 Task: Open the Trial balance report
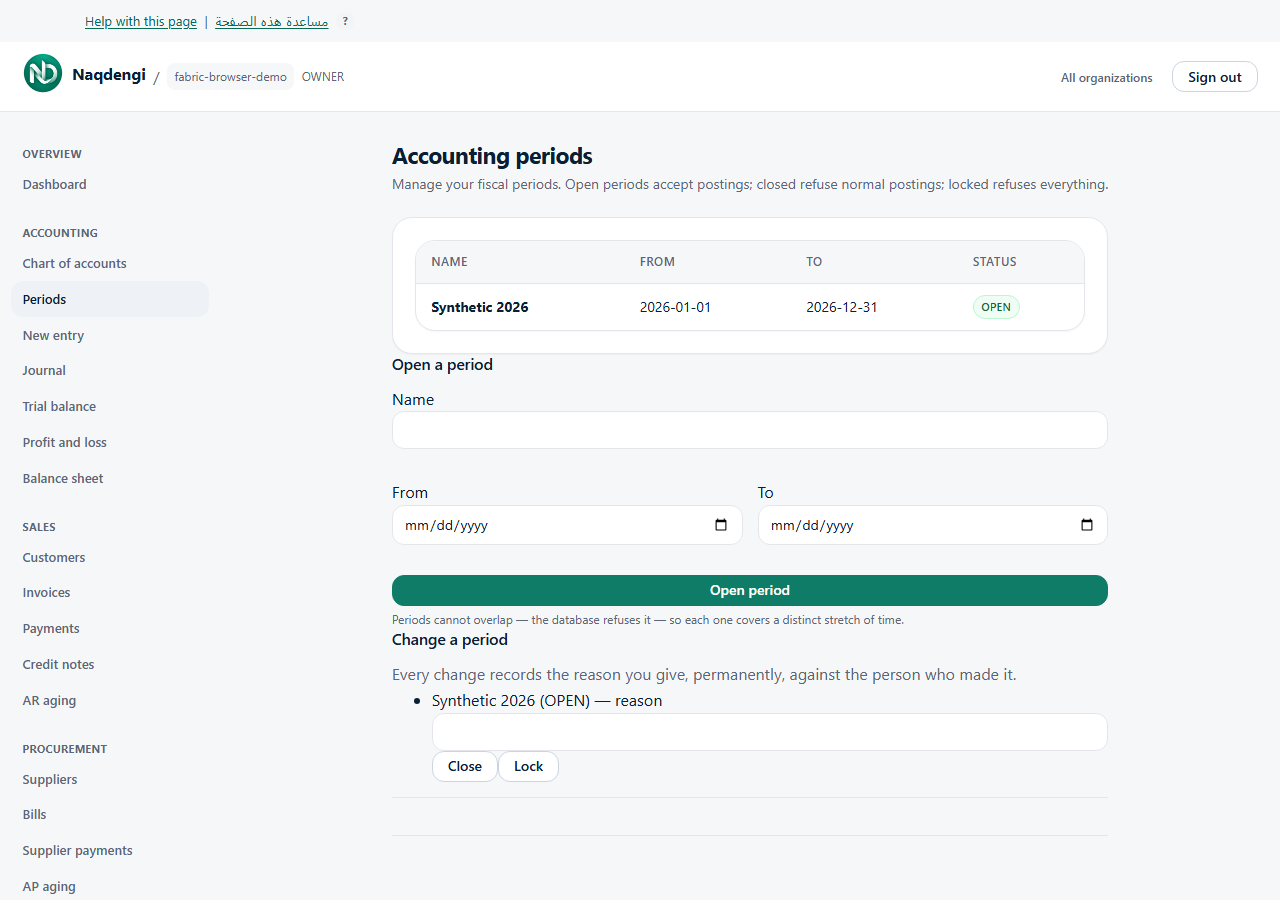click(x=60, y=406)
